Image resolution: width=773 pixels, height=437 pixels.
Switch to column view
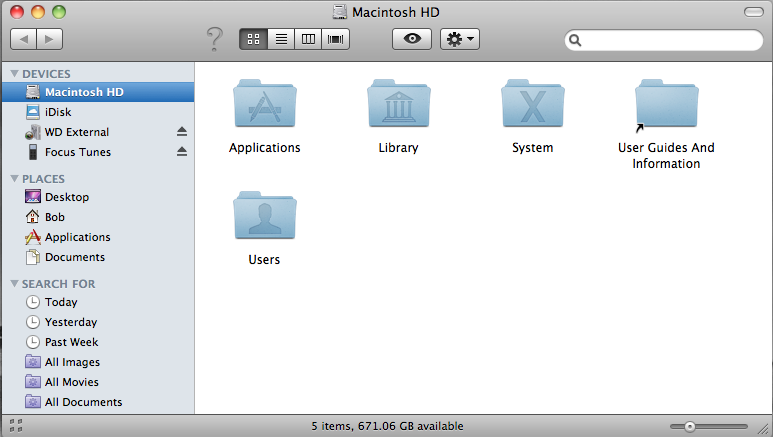tap(308, 39)
